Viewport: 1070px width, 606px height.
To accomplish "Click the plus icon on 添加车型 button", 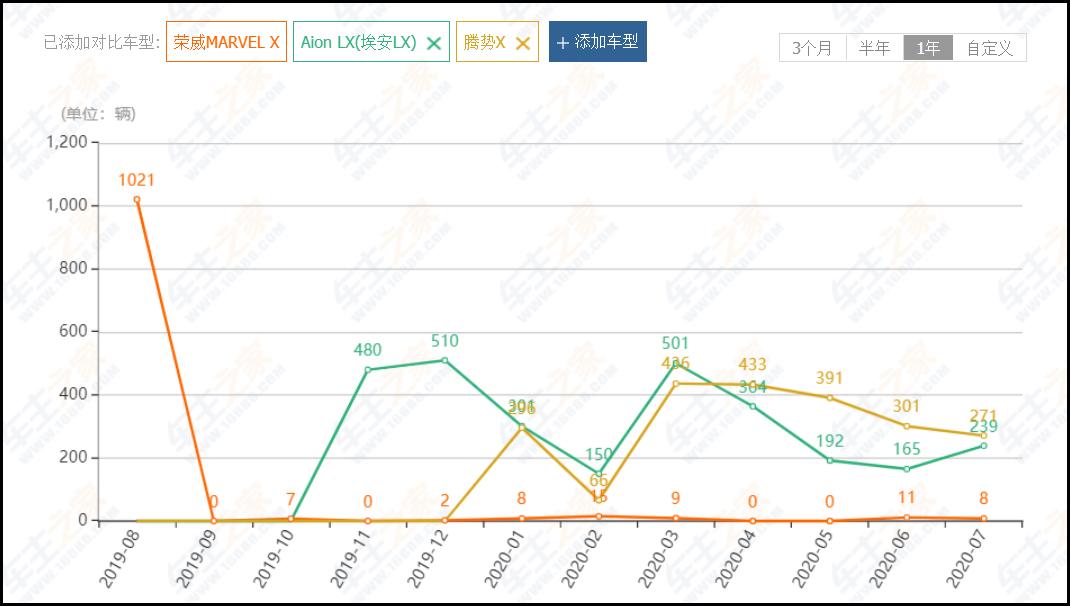I will pyautogui.click(x=562, y=42).
